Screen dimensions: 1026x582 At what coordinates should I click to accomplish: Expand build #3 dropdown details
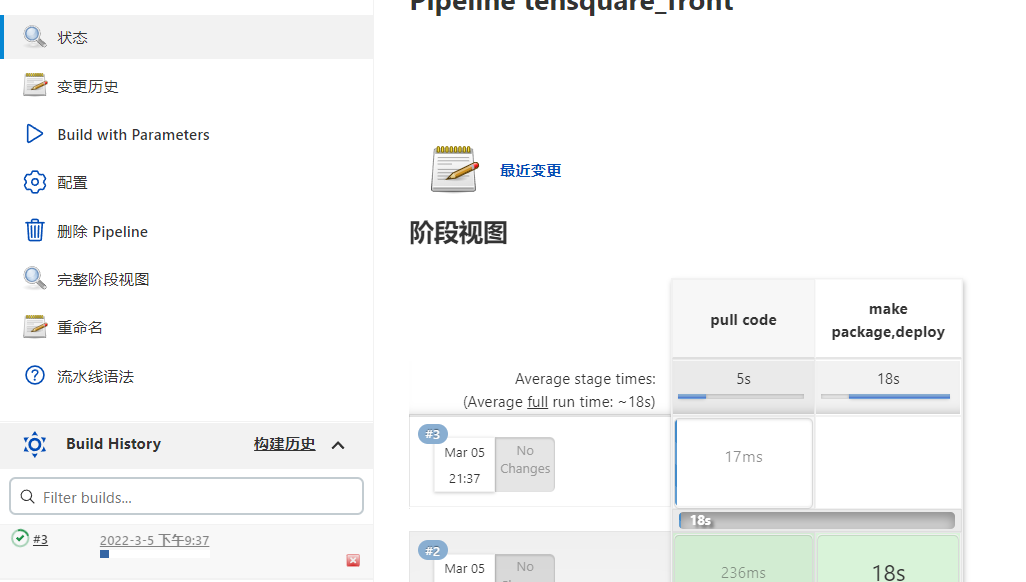(x=432, y=433)
